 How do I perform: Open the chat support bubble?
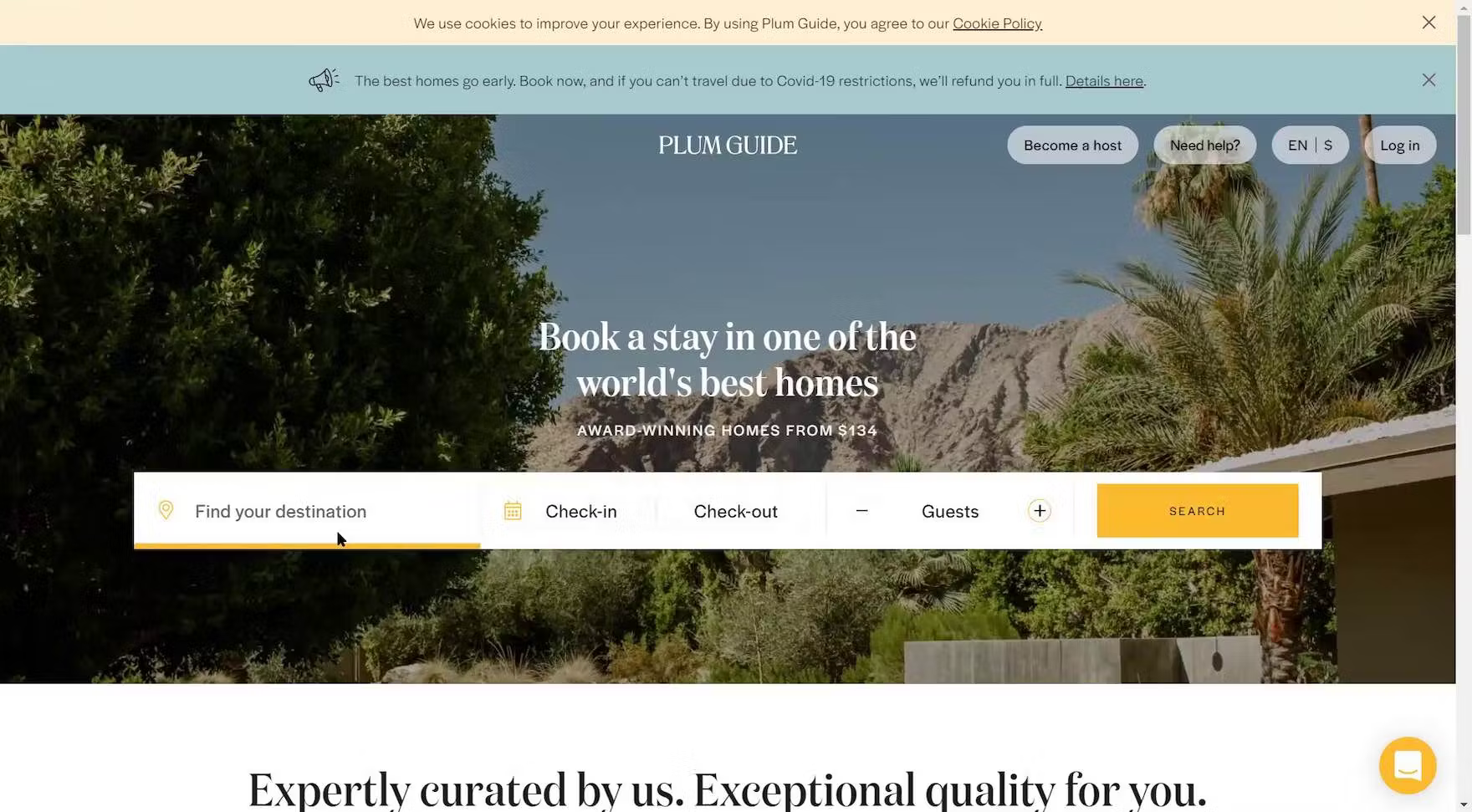[x=1408, y=765]
